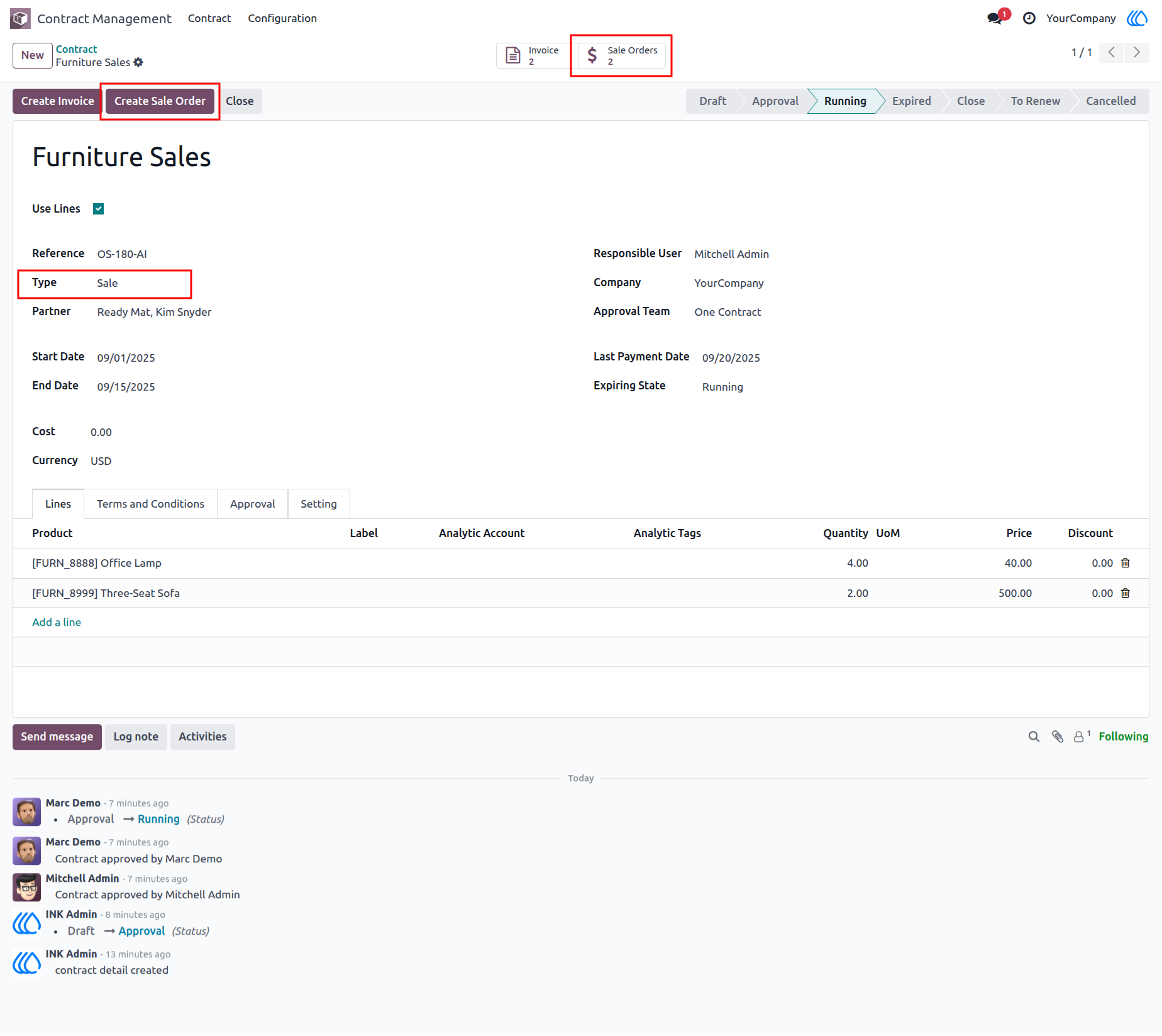Open Responsible User field dropdown
The width and height of the screenshot is (1162, 1036).
pos(731,254)
